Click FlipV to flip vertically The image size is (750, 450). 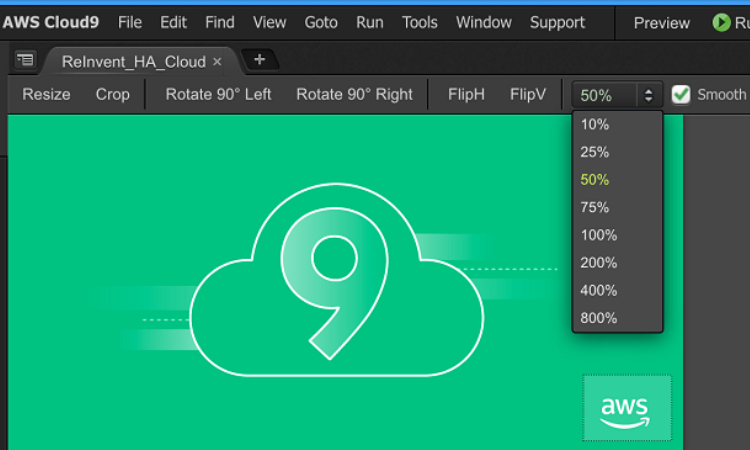(x=528, y=94)
